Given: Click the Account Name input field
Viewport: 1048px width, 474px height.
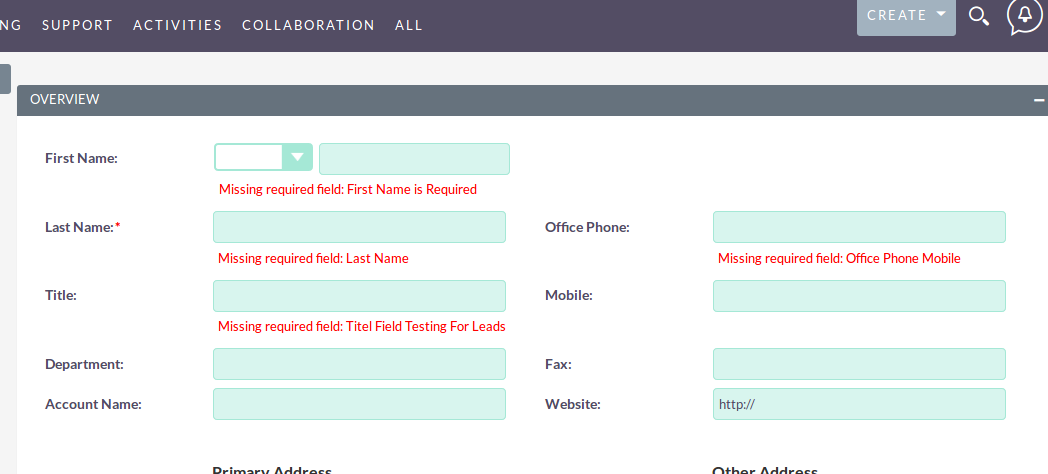Looking at the screenshot, I should coord(360,404).
